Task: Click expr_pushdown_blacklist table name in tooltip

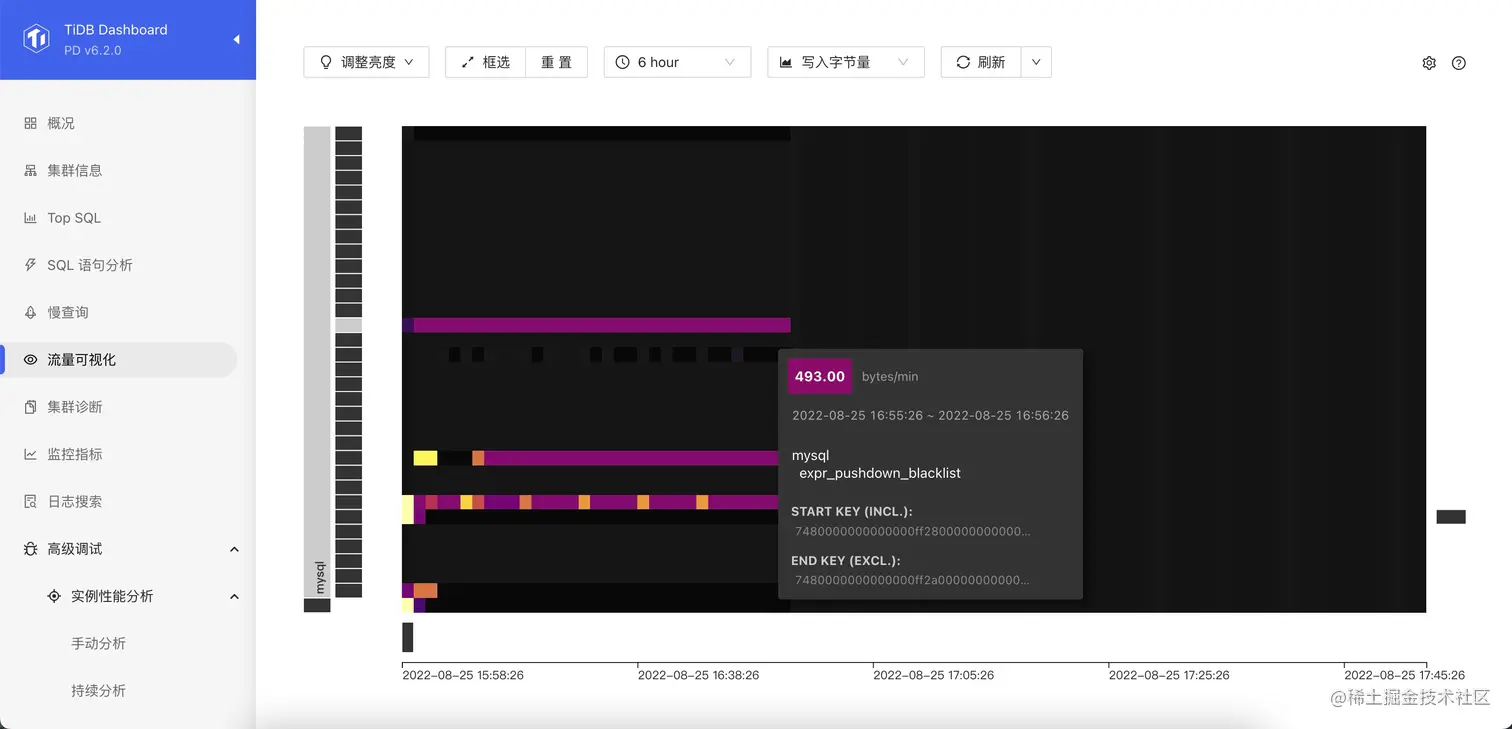Action: (880, 473)
